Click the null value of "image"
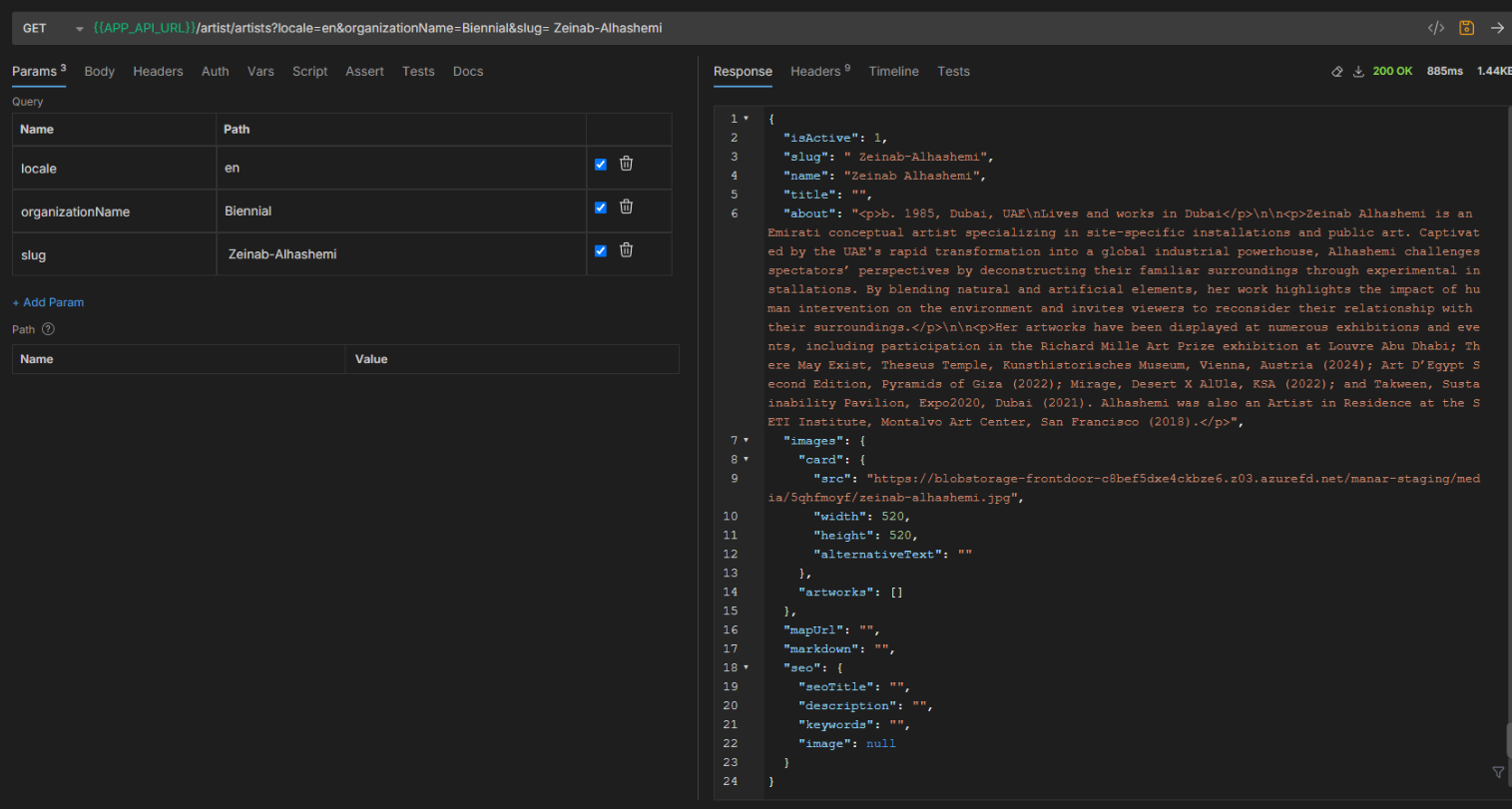The image size is (1512, 809). coord(881,744)
